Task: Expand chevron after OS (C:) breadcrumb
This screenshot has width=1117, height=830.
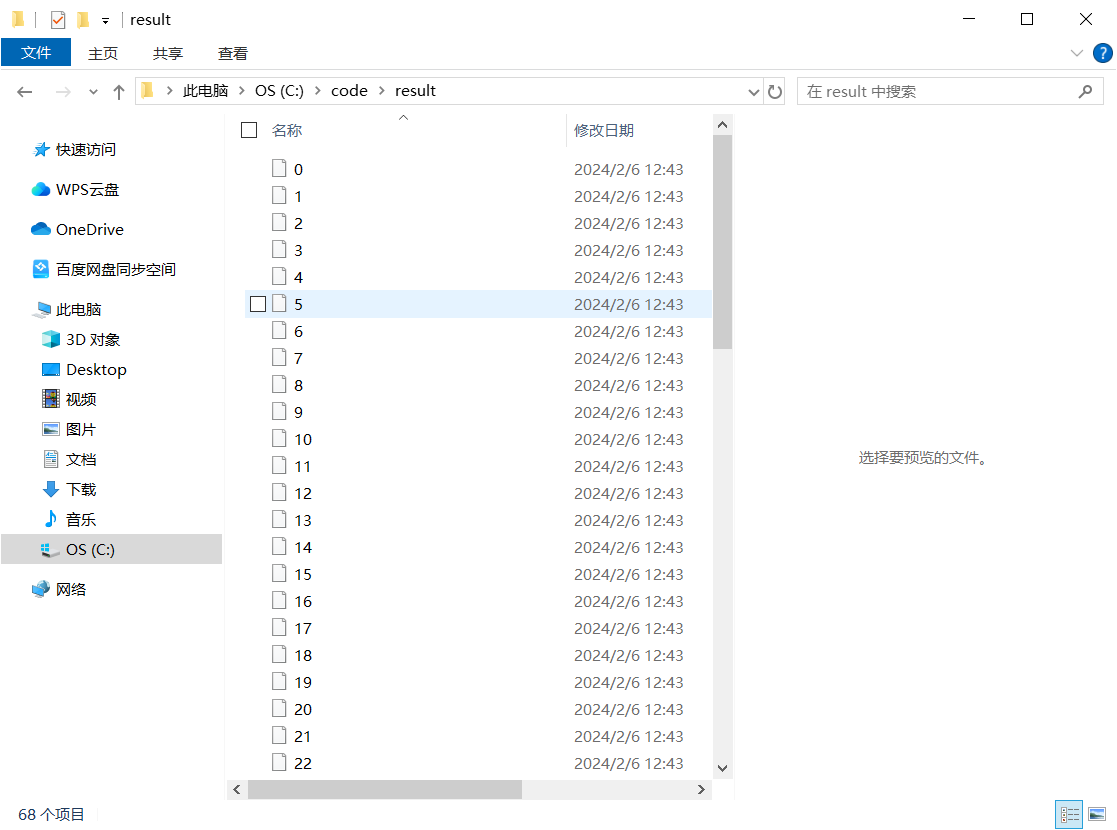Action: (x=318, y=90)
